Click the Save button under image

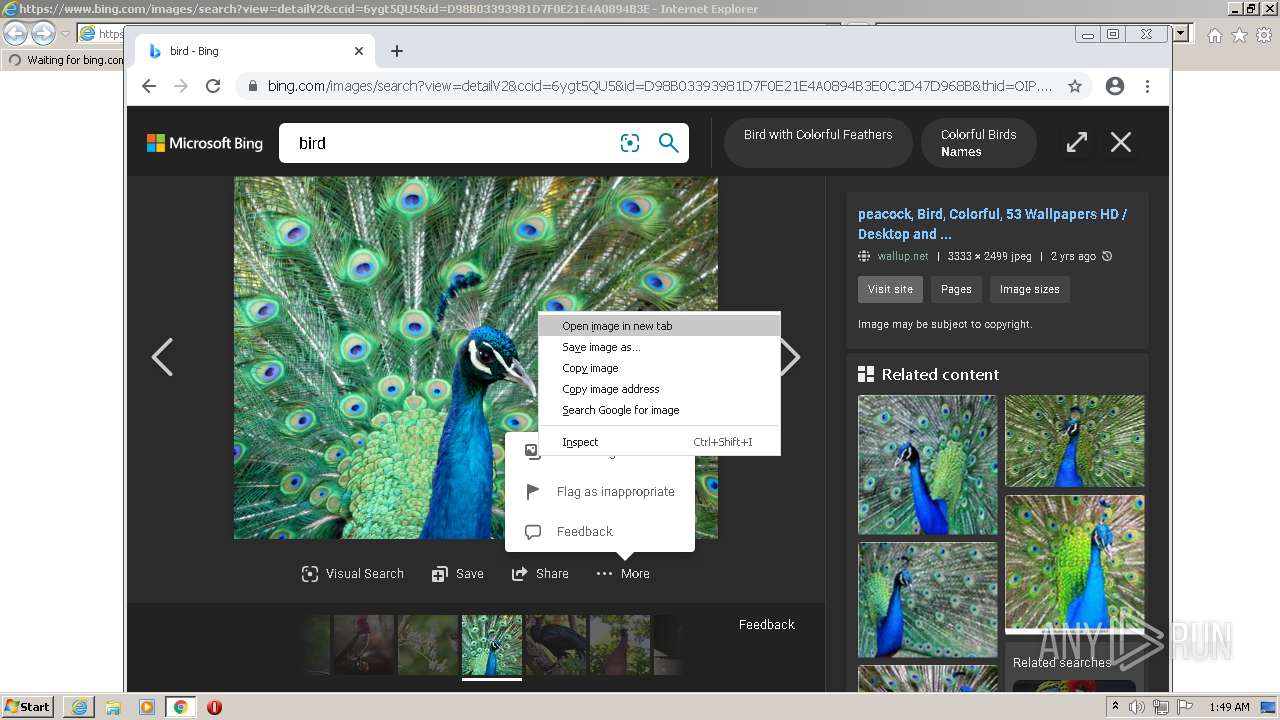458,574
